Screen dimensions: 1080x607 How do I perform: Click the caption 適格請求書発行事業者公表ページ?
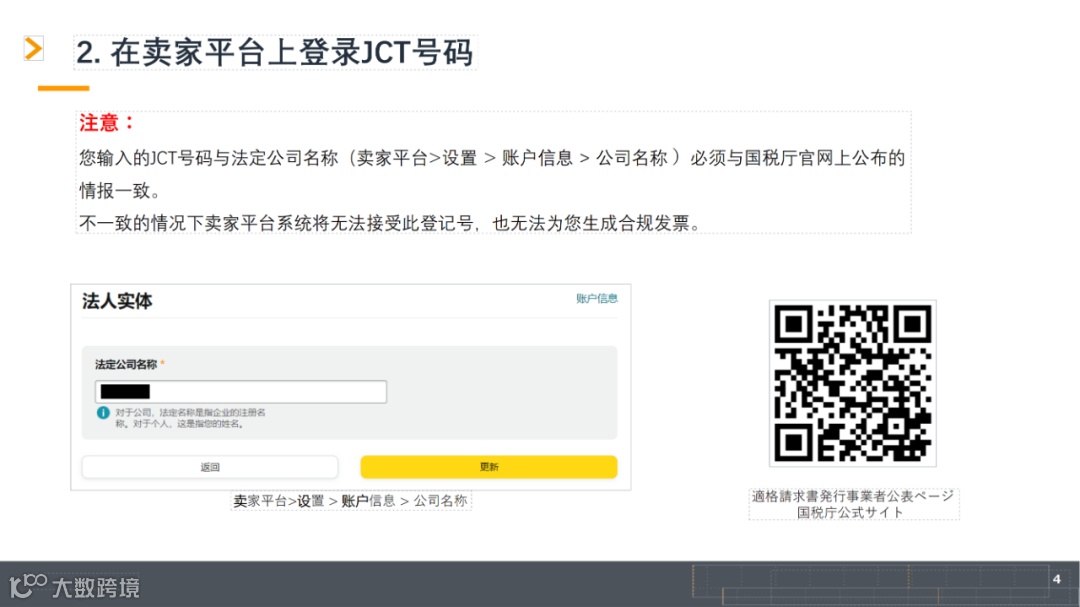coord(853,496)
